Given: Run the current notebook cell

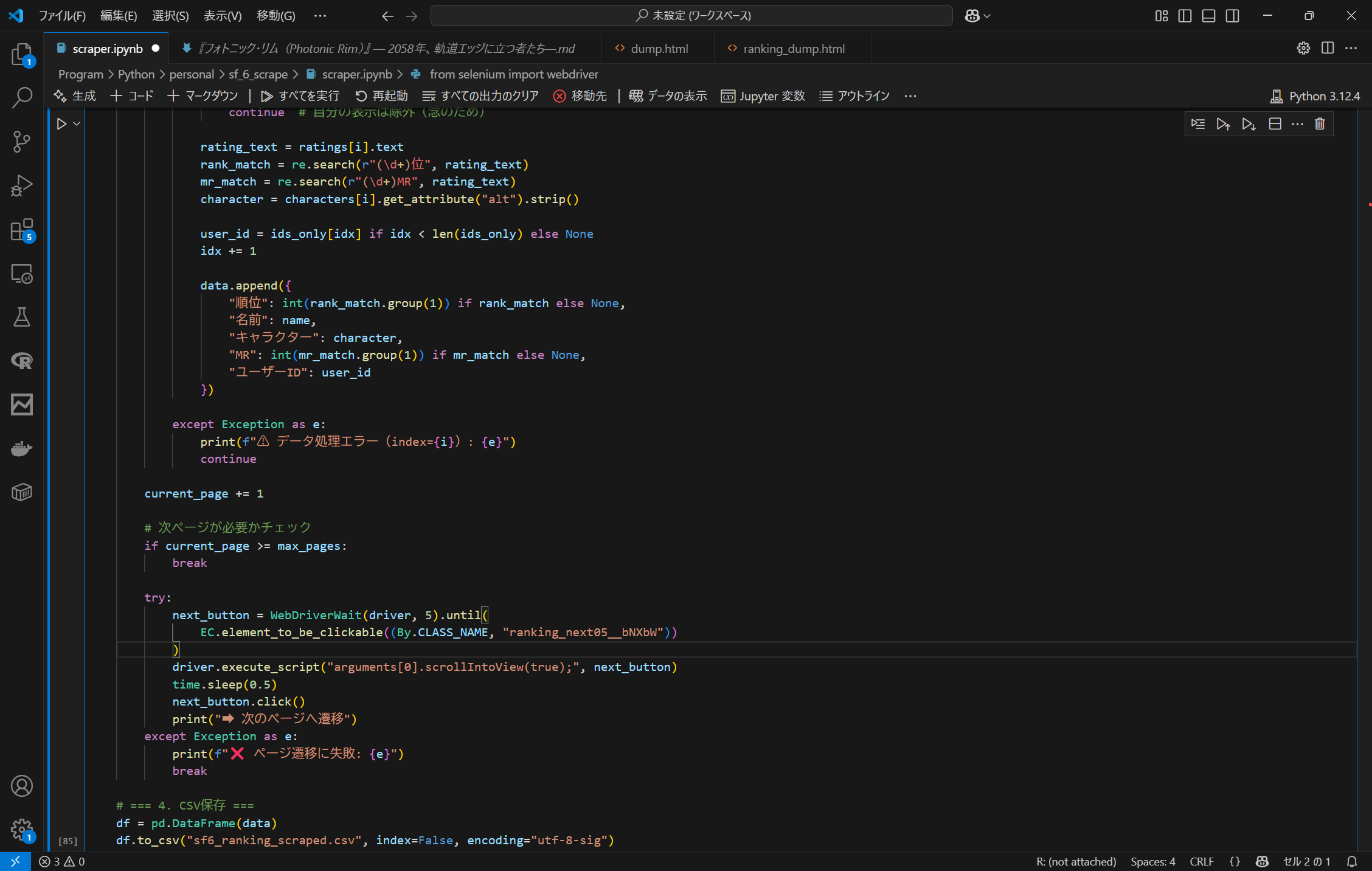Looking at the screenshot, I should pyautogui.click(x=61, y=124).
